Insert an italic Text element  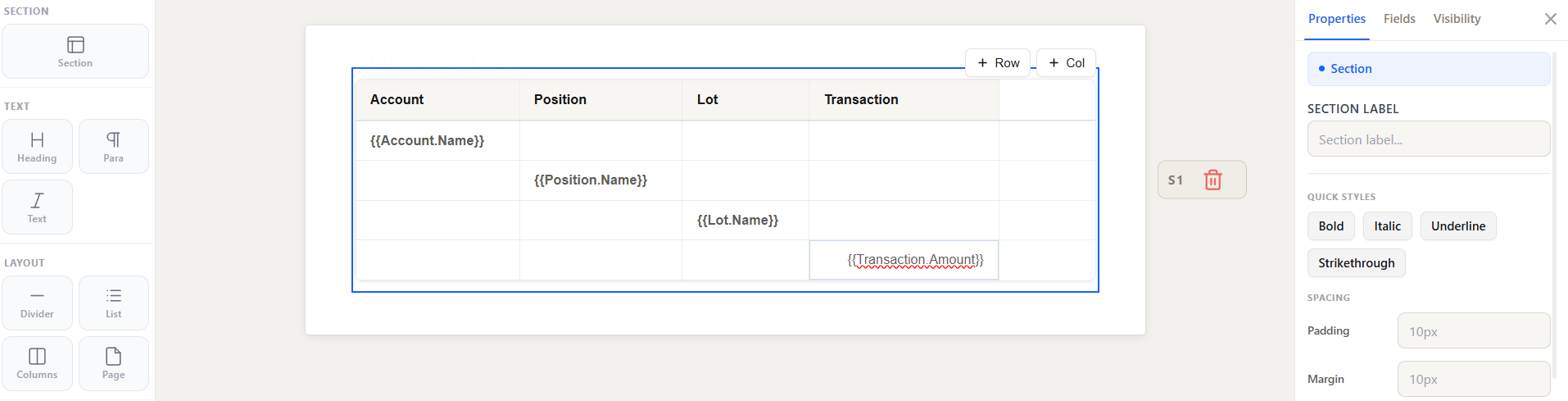pos(37,207)
